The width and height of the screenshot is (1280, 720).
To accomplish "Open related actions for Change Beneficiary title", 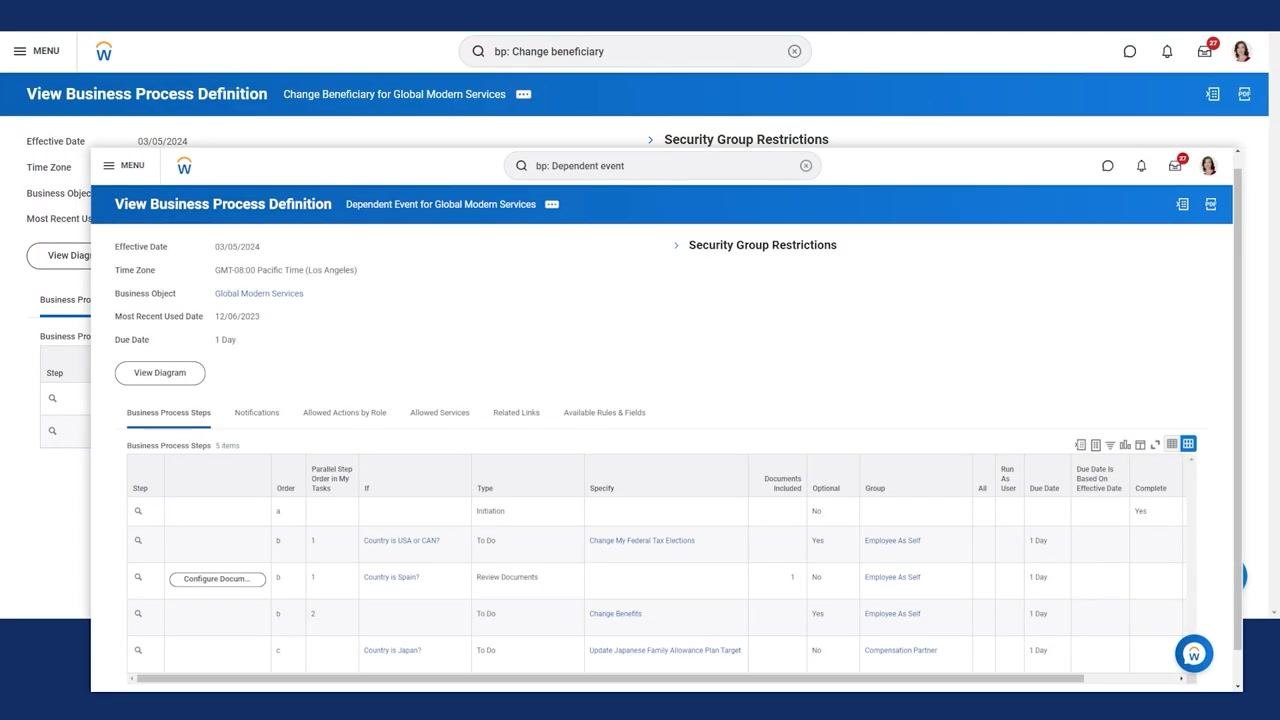I will [x=524, y=94].
